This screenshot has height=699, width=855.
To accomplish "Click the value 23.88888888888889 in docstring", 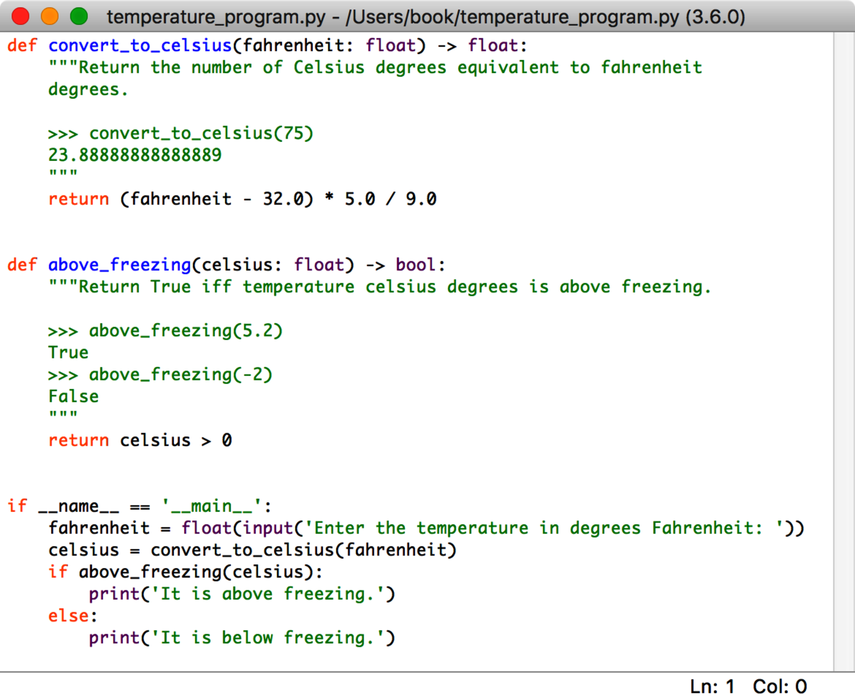I will point(135,155).
